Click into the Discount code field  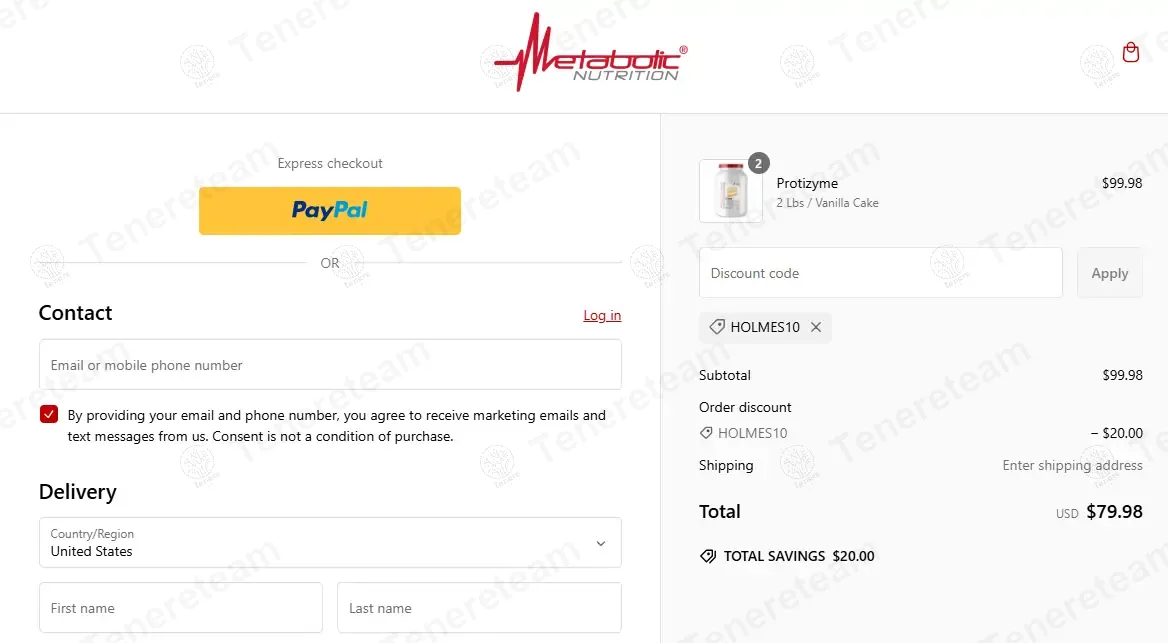(880, 273)
